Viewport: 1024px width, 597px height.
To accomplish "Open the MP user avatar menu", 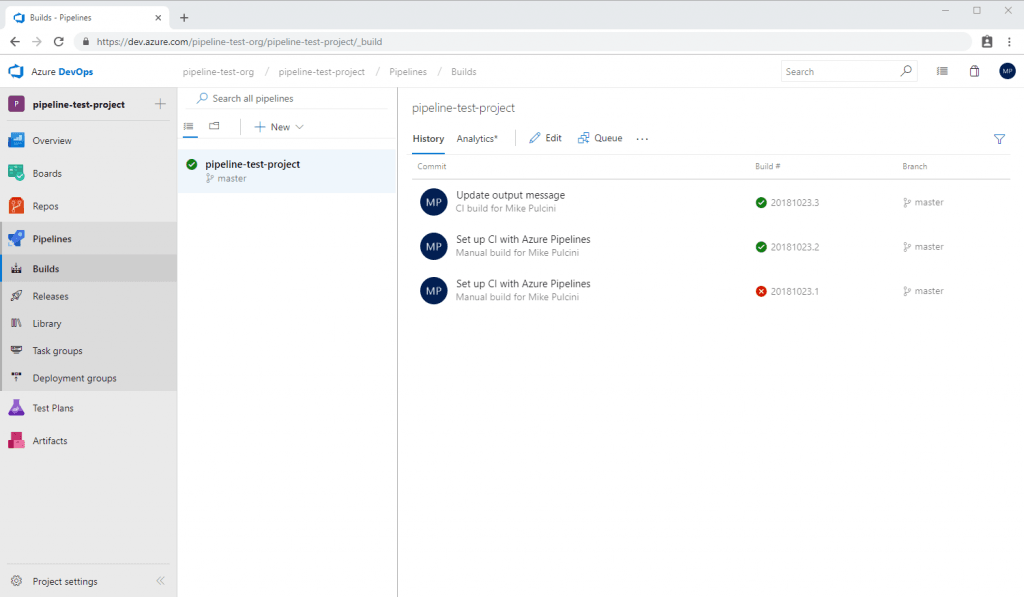I will tap(1008, 71).
